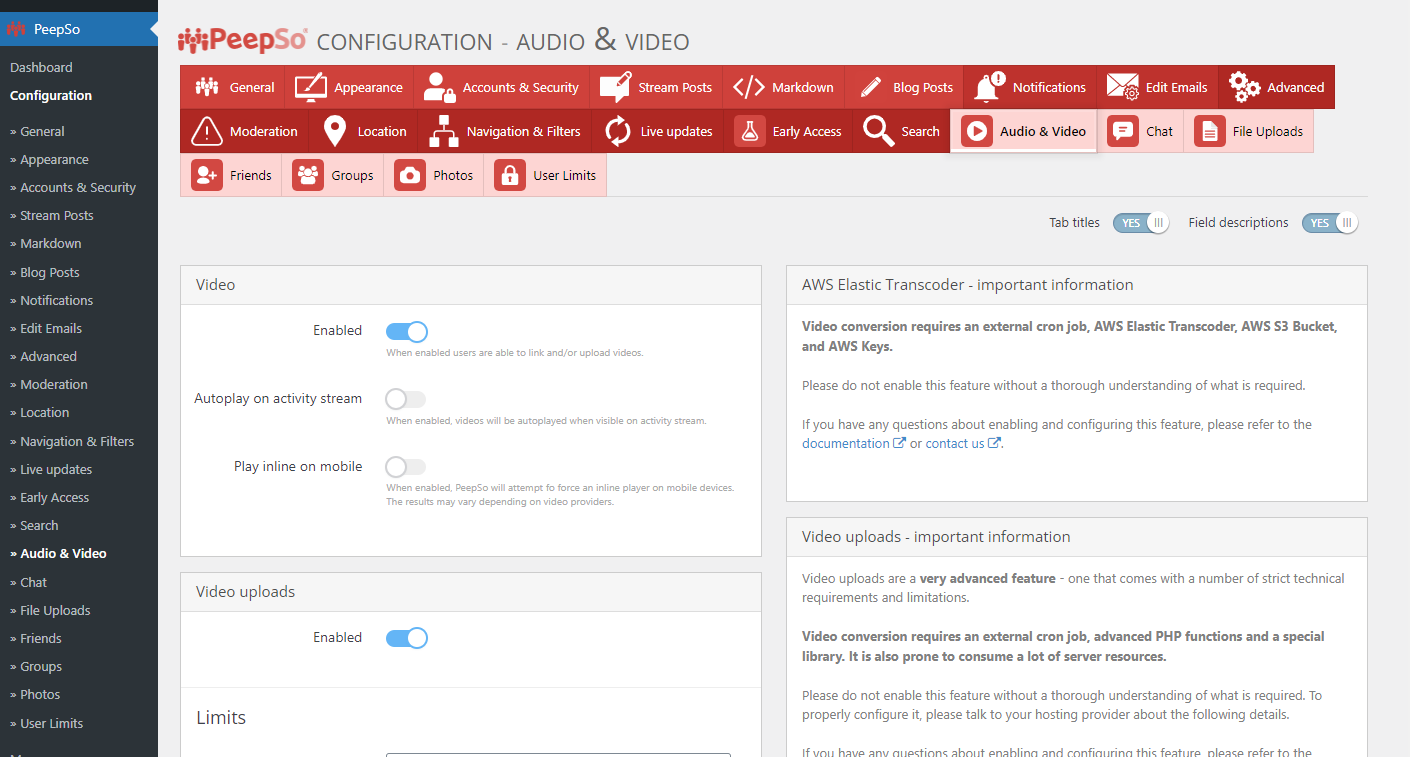Open Accounts & Security icon tab
The height and width of the screenshot is (757, 1410).
[x=439, y=87]
